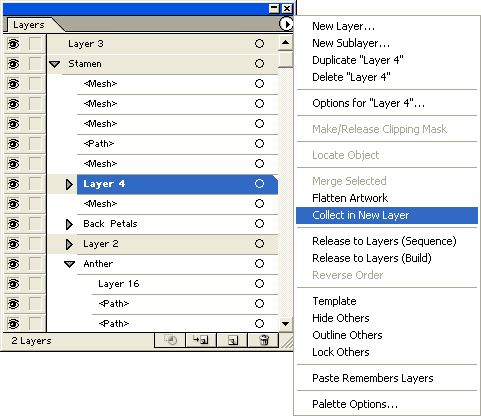Image resolution: width=481 pixels, height=416 pixels.
Task: Select the <Path> row under Stamen
Action: pyautogui.click(x=177, y=144)
